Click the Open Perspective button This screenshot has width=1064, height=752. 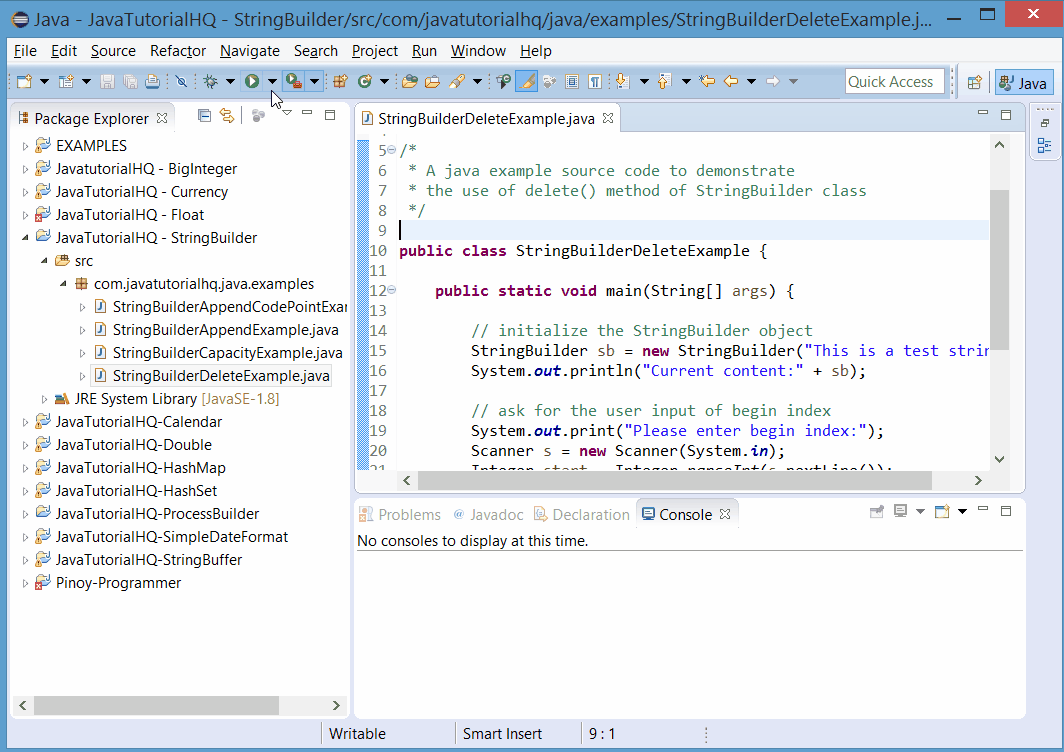tap(973, 82)
